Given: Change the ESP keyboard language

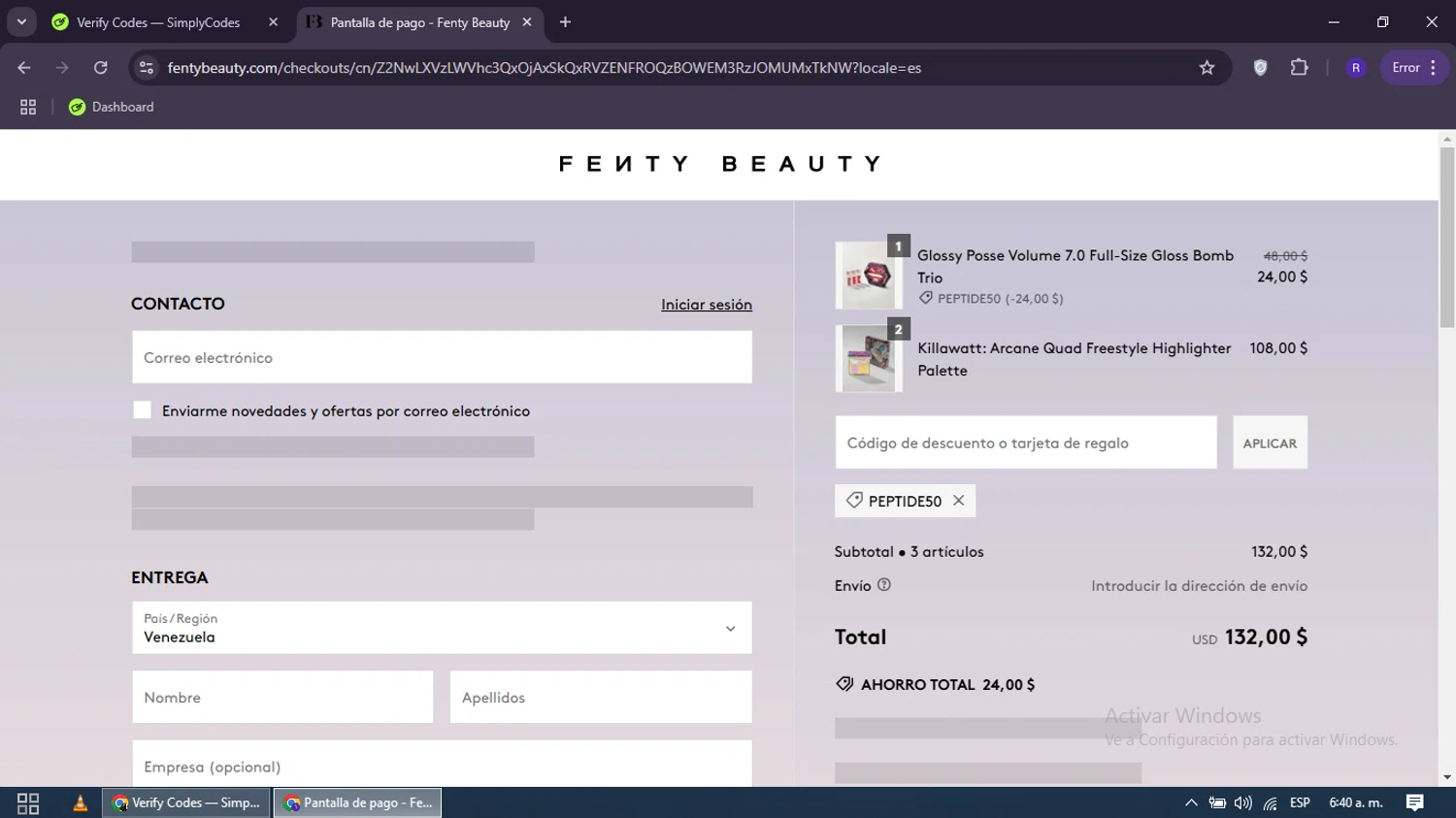Looking at the screenshot, I should tap(1300, 802).
